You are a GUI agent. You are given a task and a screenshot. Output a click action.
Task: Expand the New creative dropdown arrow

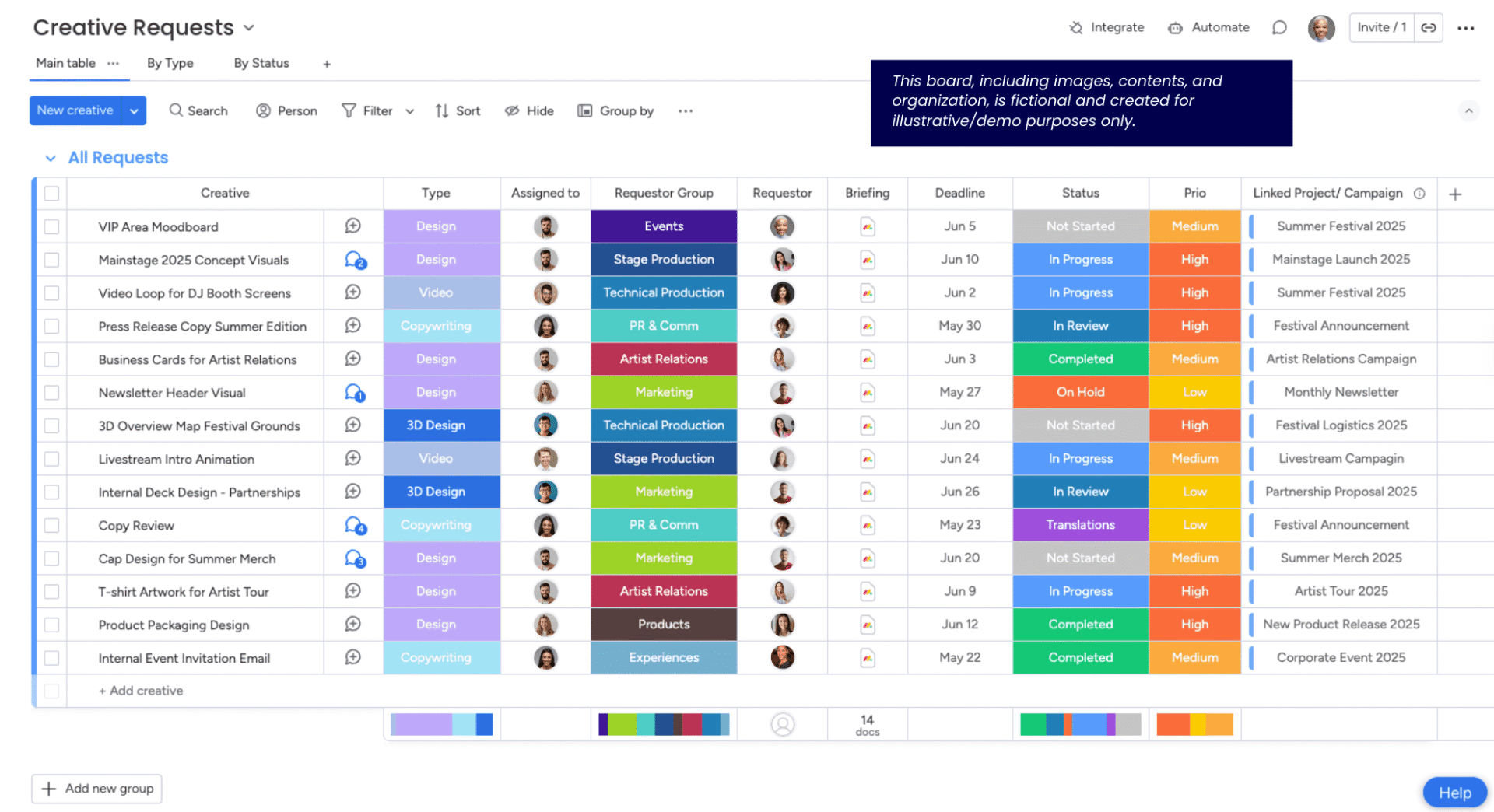click(134, 111)
